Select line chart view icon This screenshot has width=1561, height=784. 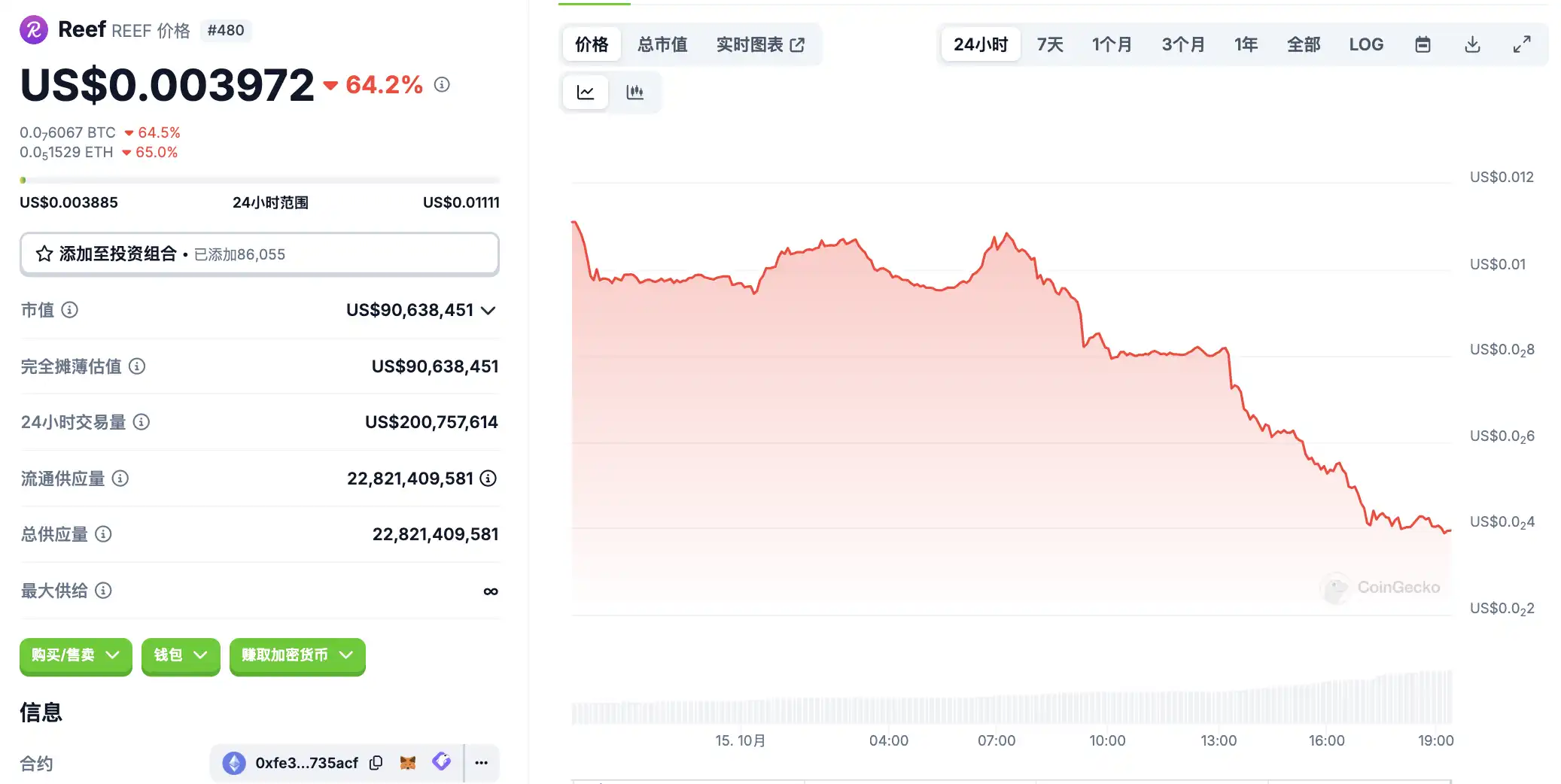pos(586,93)
